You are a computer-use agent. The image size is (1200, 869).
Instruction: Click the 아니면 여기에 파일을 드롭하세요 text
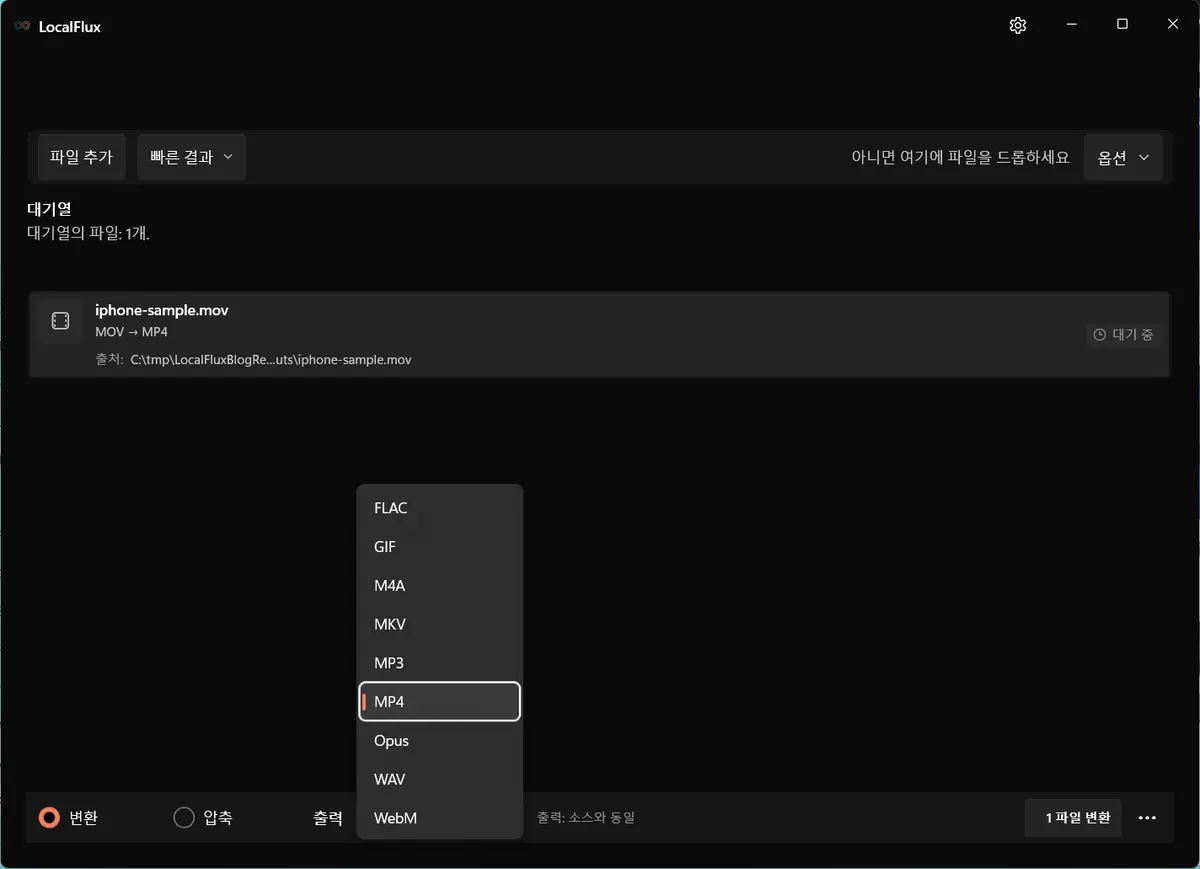[x=960, y=158]
